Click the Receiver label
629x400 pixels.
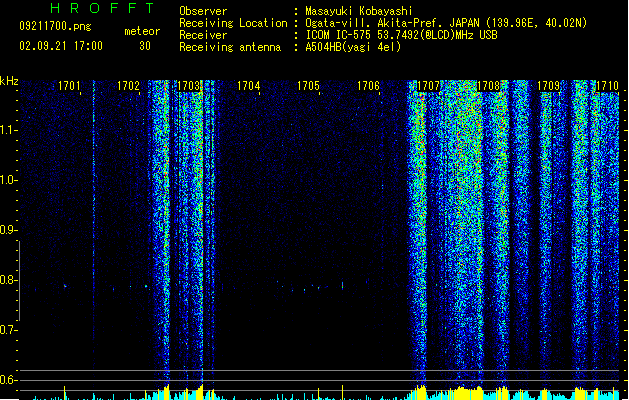click(x=203, y=35)
